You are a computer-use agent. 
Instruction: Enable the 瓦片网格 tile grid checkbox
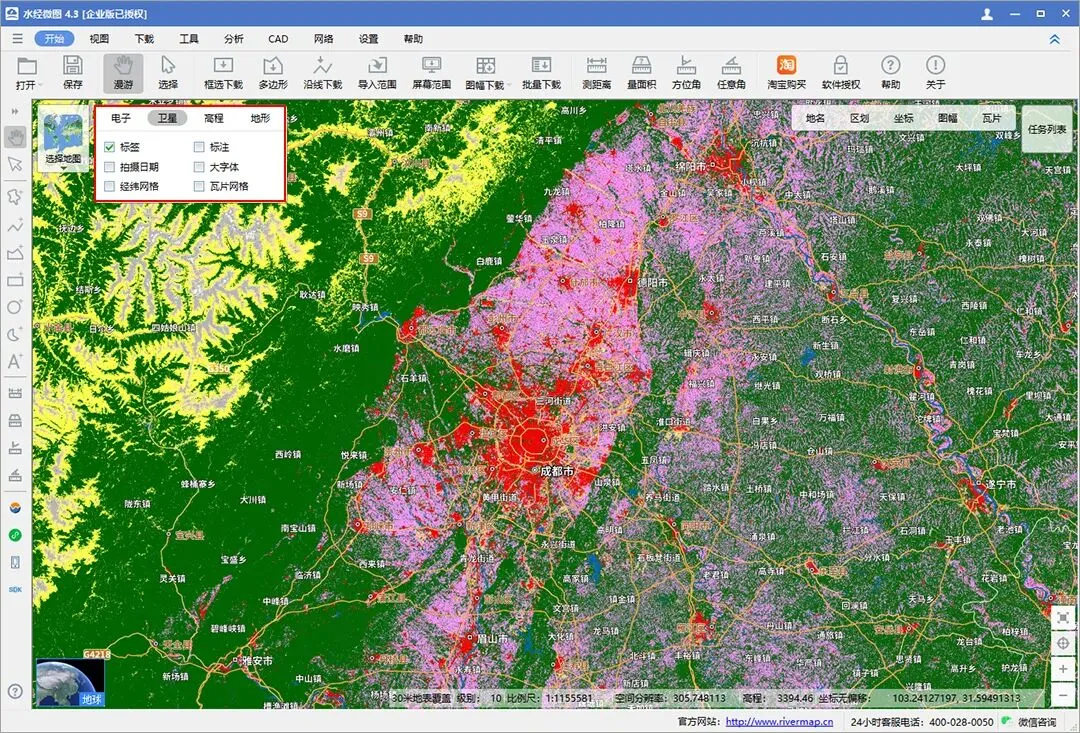(199, 186)
